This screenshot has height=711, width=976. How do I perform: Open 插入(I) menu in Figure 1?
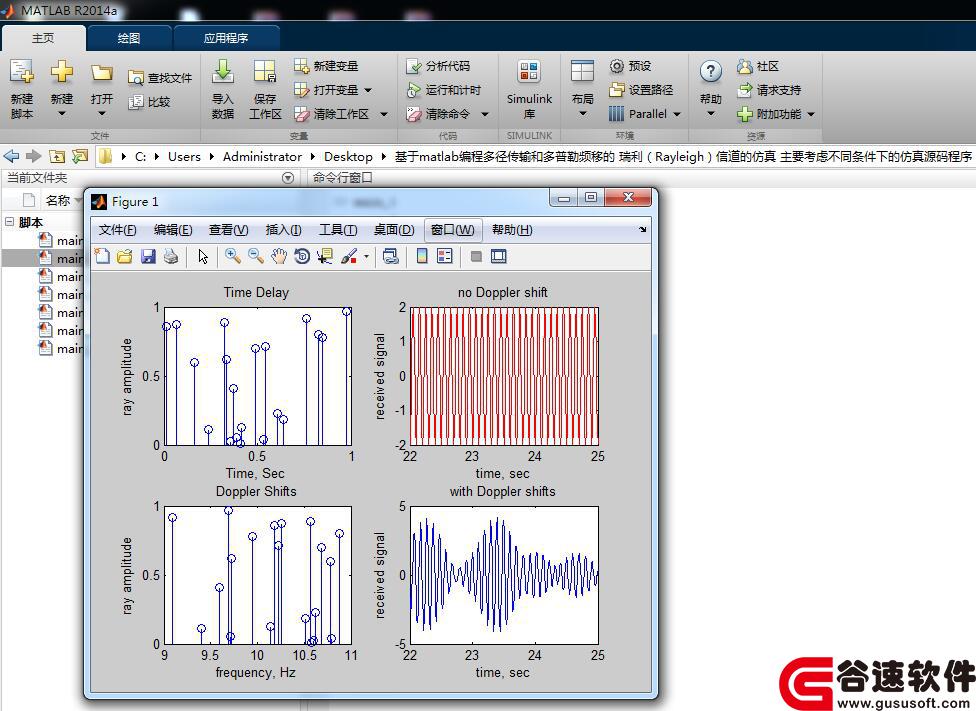click(283, 230)
